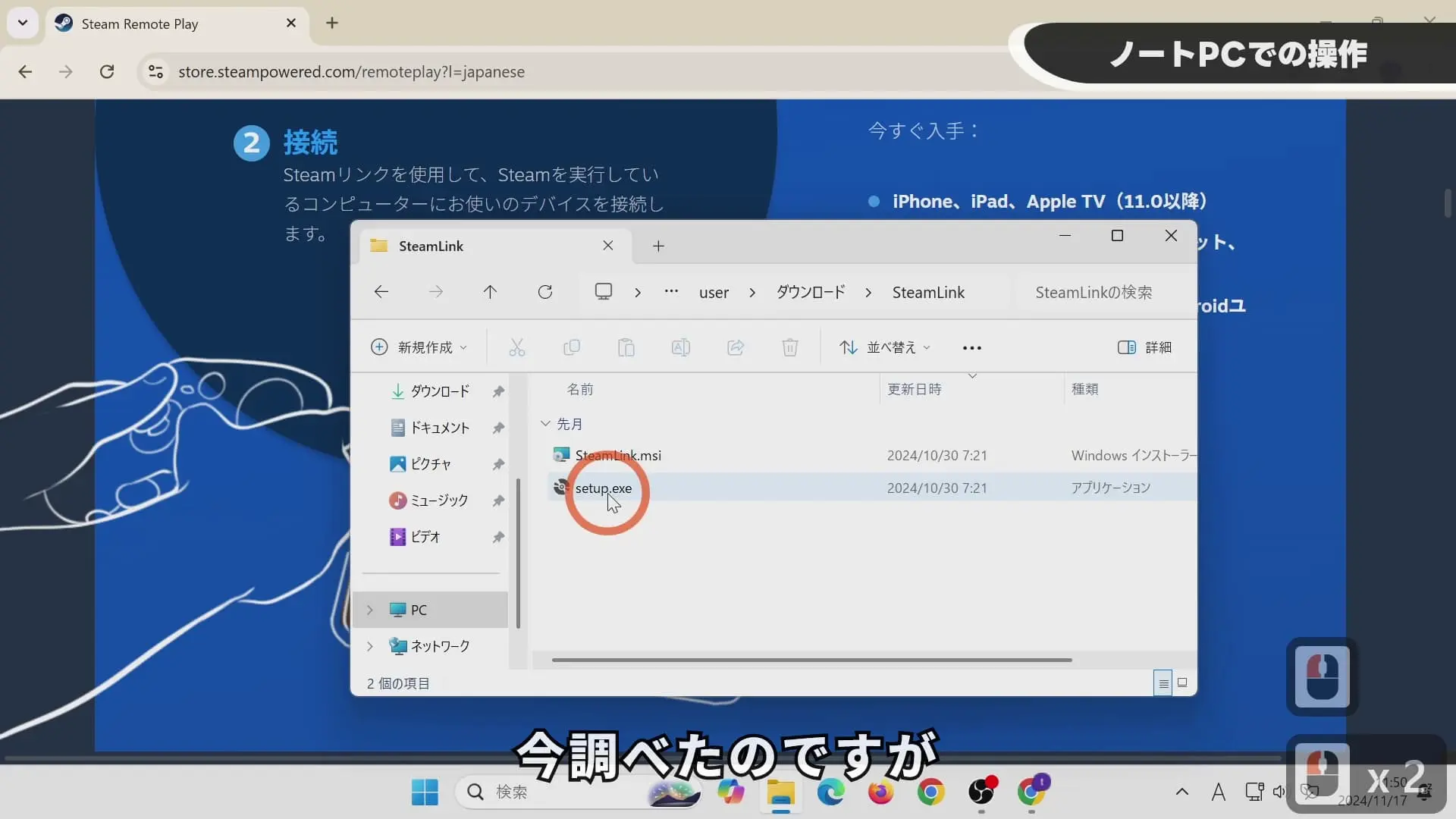Click the Paste icon in Explorer toolbar

point(626,347)
